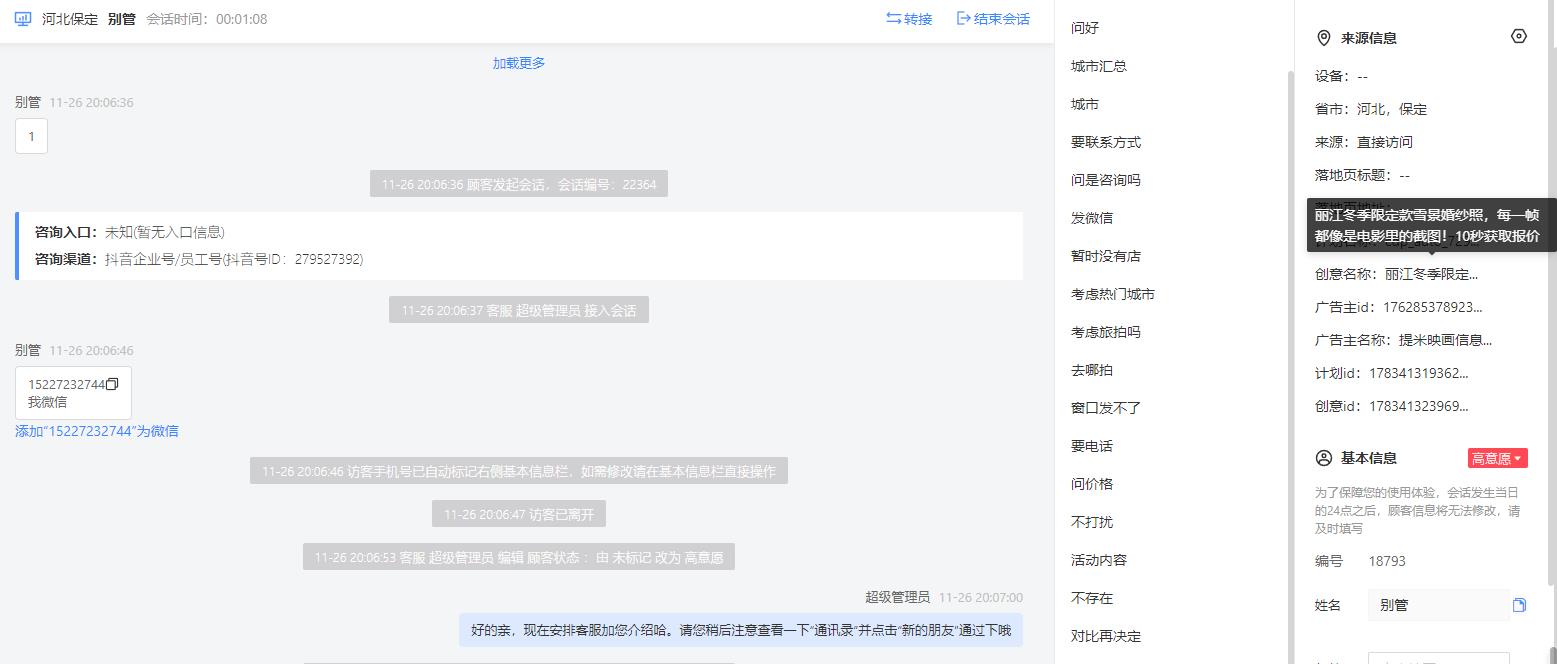Choose quick reply 去哪拍
The image size is (1557, 664).
[x=1092, y=370]
